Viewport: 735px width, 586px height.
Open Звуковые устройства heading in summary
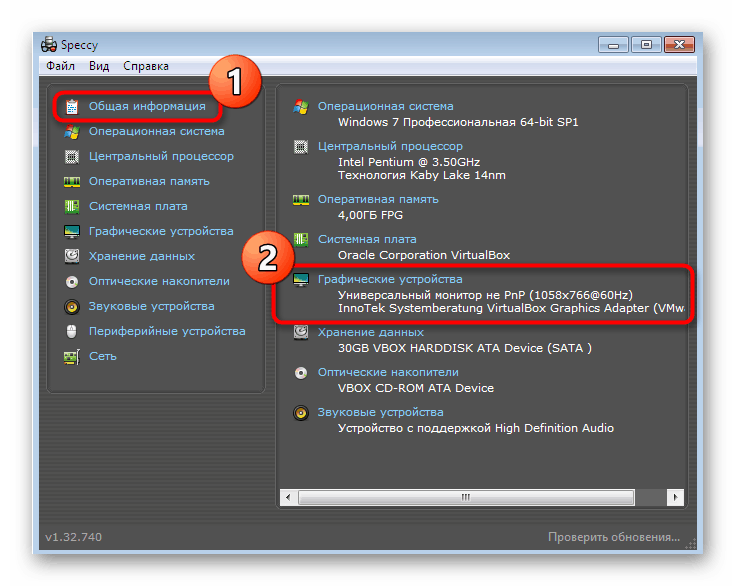[x=381, y=412]
